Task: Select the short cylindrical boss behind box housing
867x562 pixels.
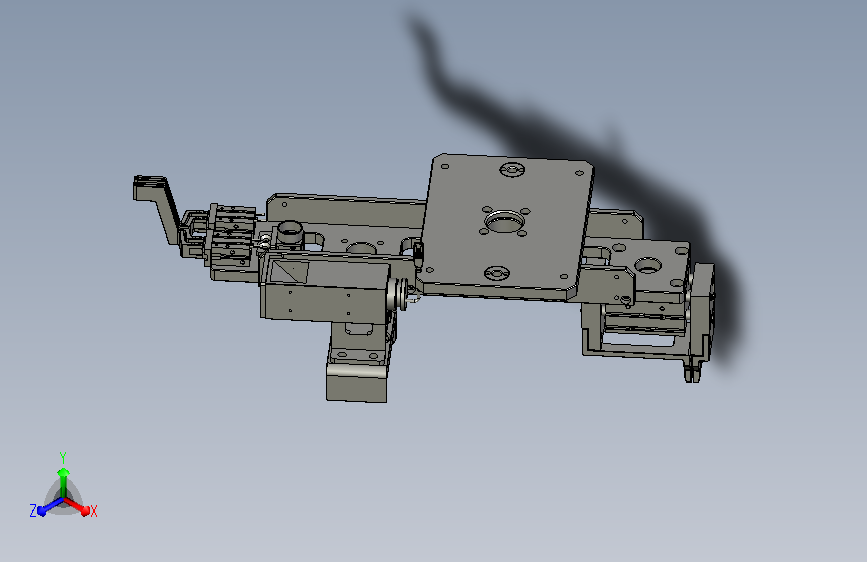Action: click(290, 234)
